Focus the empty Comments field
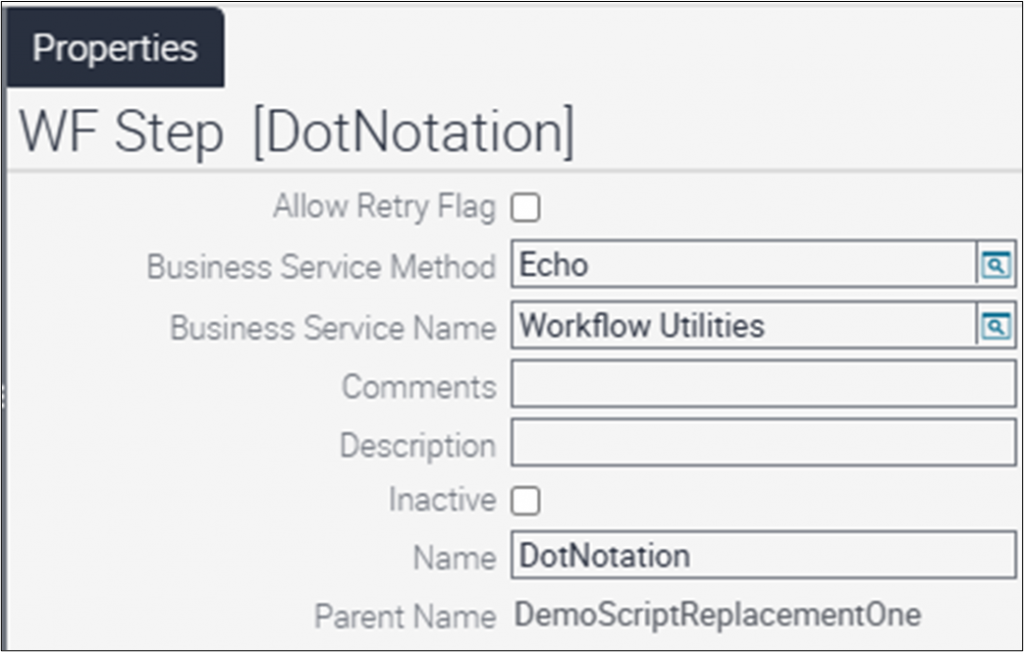This screenshot has height=652, width=1024. click(762, 386)
